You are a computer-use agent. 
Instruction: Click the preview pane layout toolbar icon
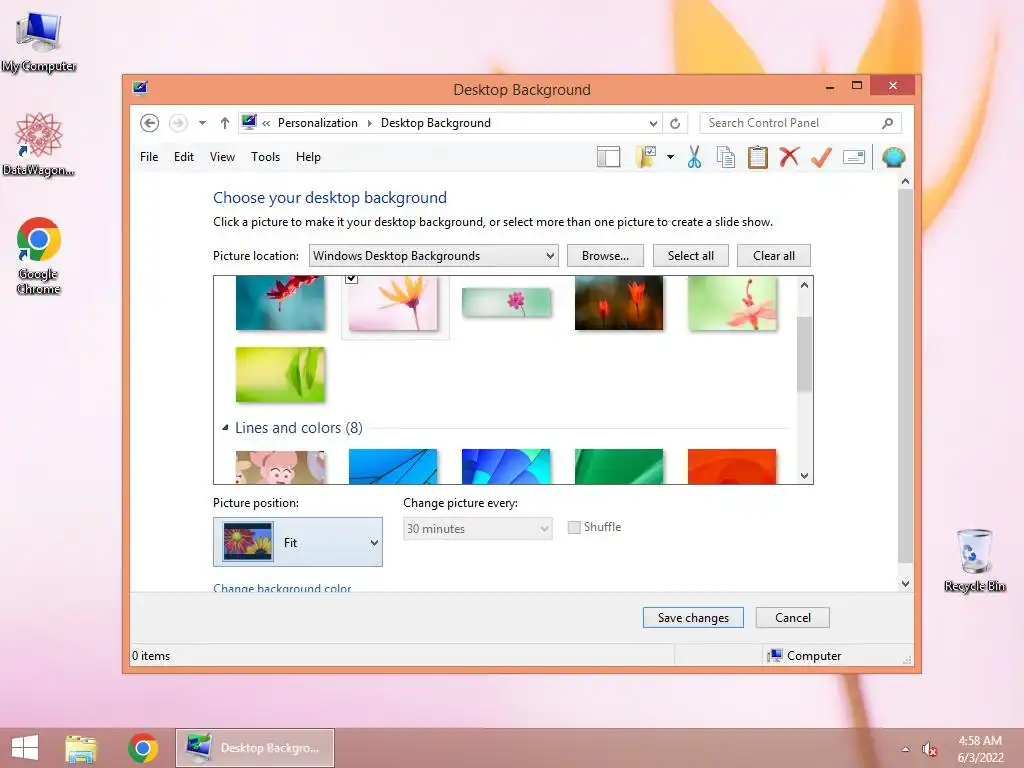(x=609, y=157)
